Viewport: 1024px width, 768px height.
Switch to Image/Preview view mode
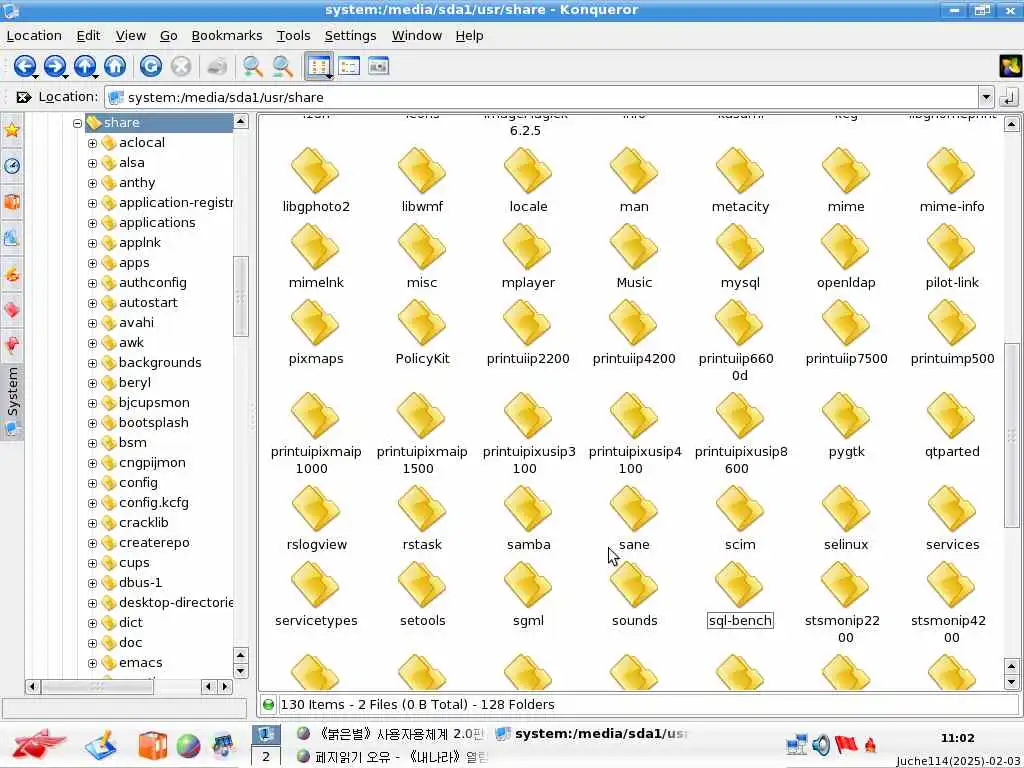379,66
